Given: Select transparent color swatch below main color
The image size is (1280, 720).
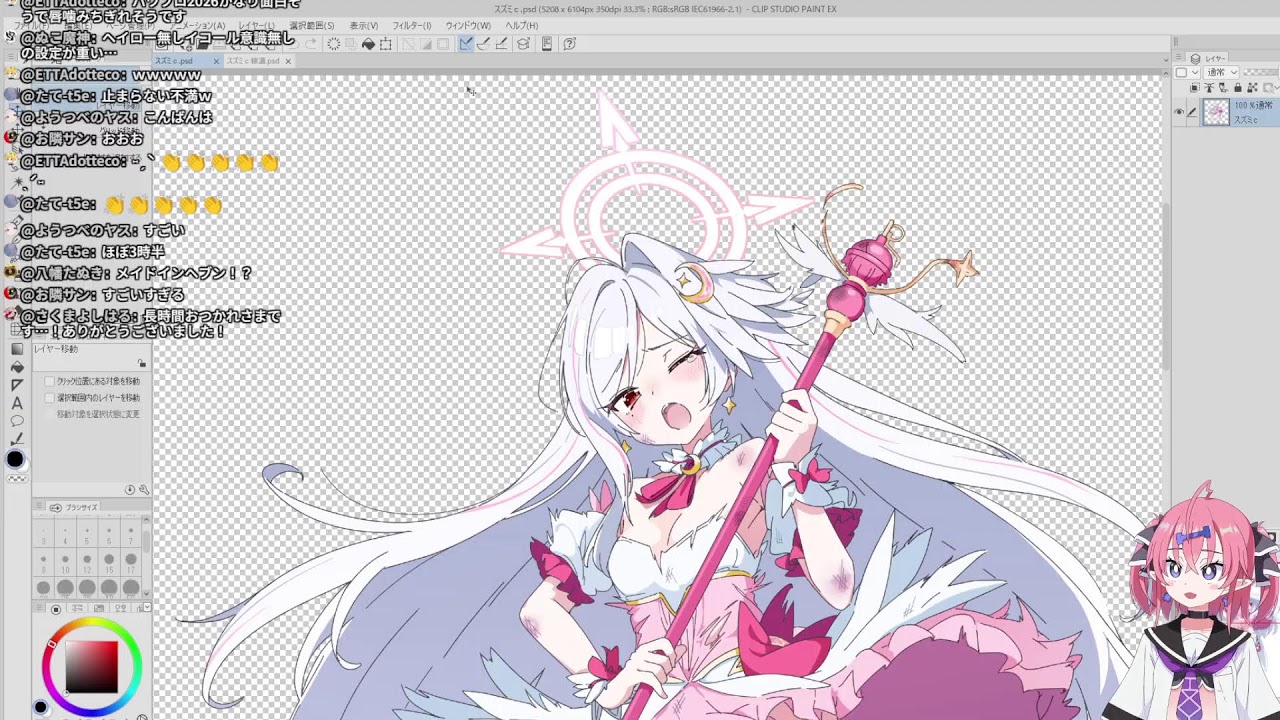Looking at the screenshot, I should (x=18, y=477).
